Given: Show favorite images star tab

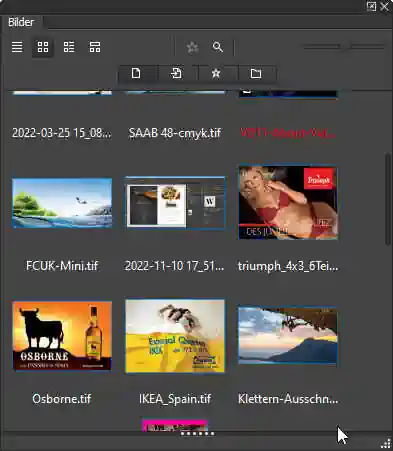Looking at the screenshot, I should (216, 73).
